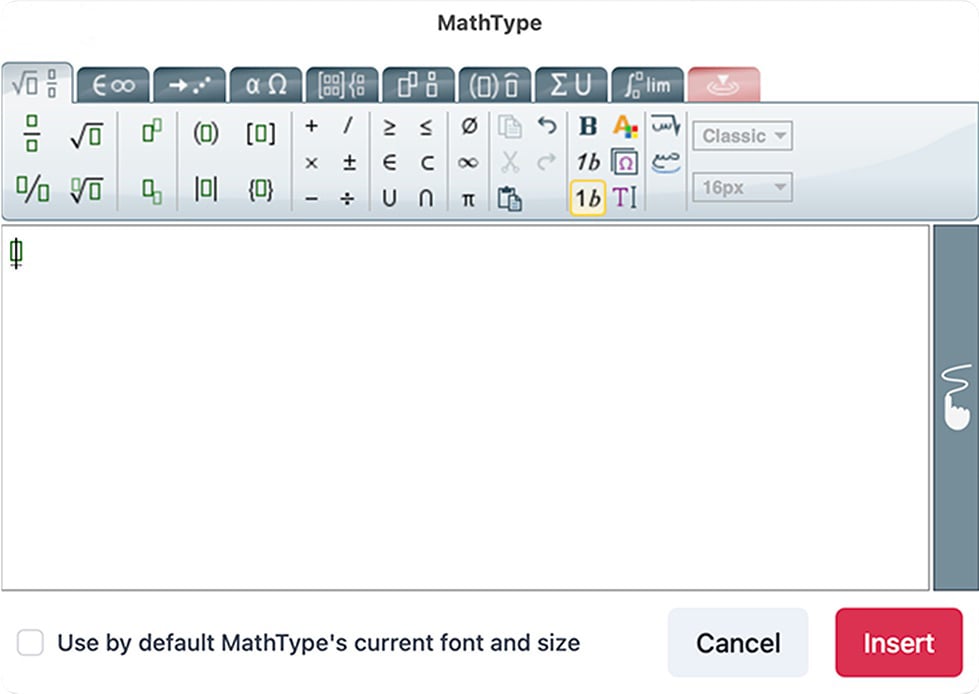Viewport: 979px width, 694px height.
Task: Insert curly braces template
Action: (260, 190)
